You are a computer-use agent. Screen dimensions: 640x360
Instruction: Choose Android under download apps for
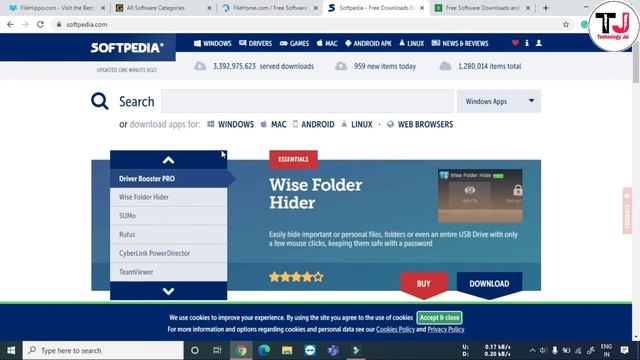click(x=313, y=124)
